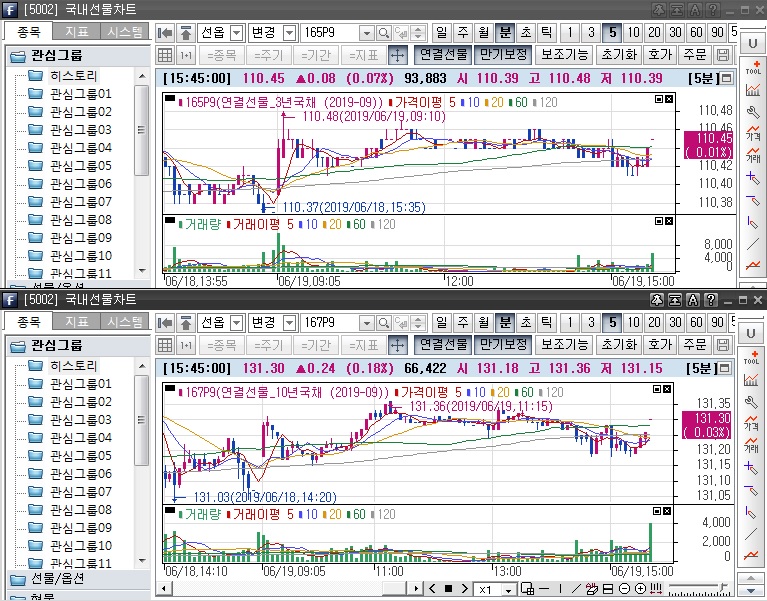767x601 pixels.
Task: Open the 165P9 symbol code dropdown
Action: click(365, 33)
